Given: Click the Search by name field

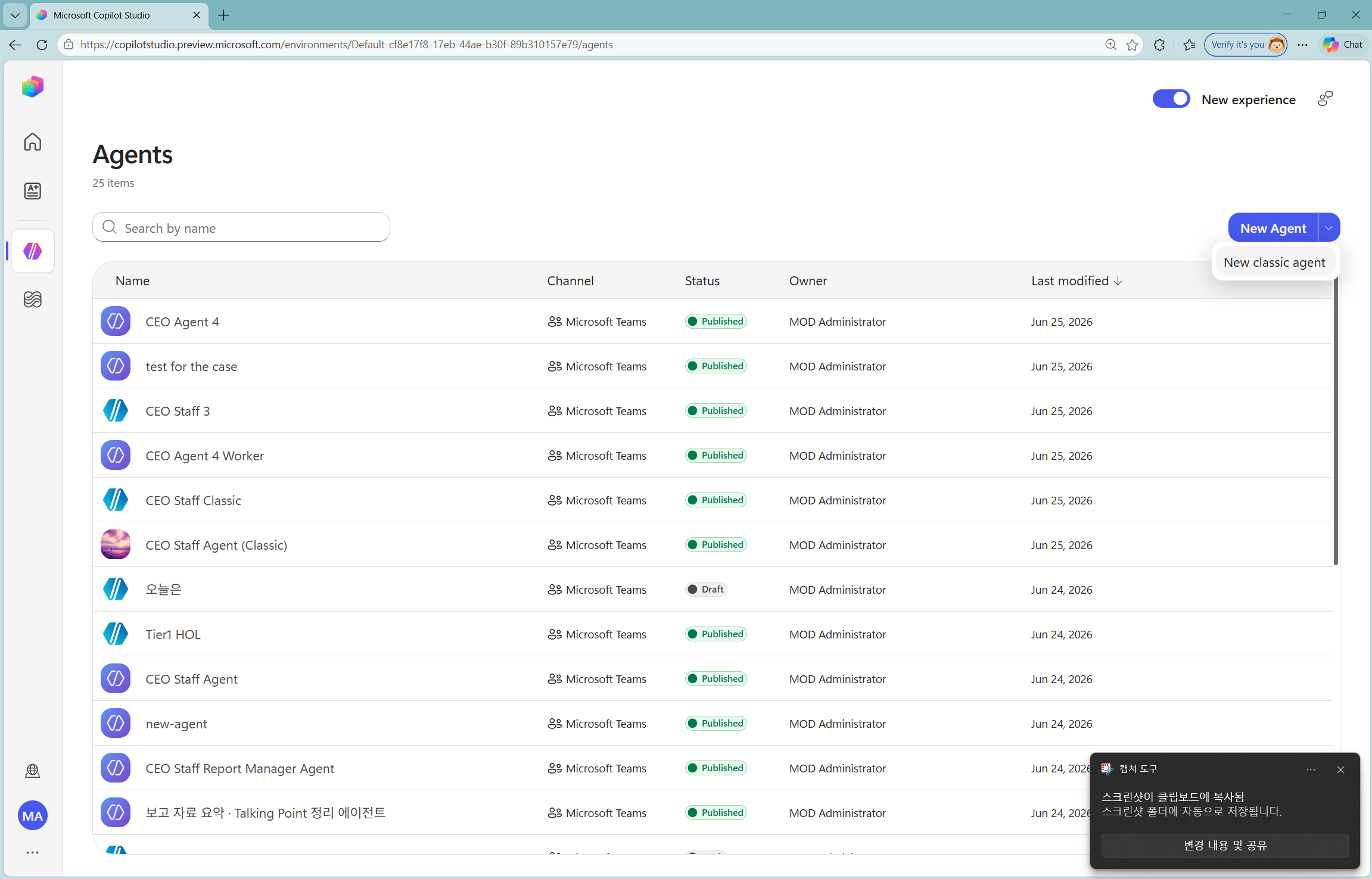Looking at the screenshot, I should 241,227.
